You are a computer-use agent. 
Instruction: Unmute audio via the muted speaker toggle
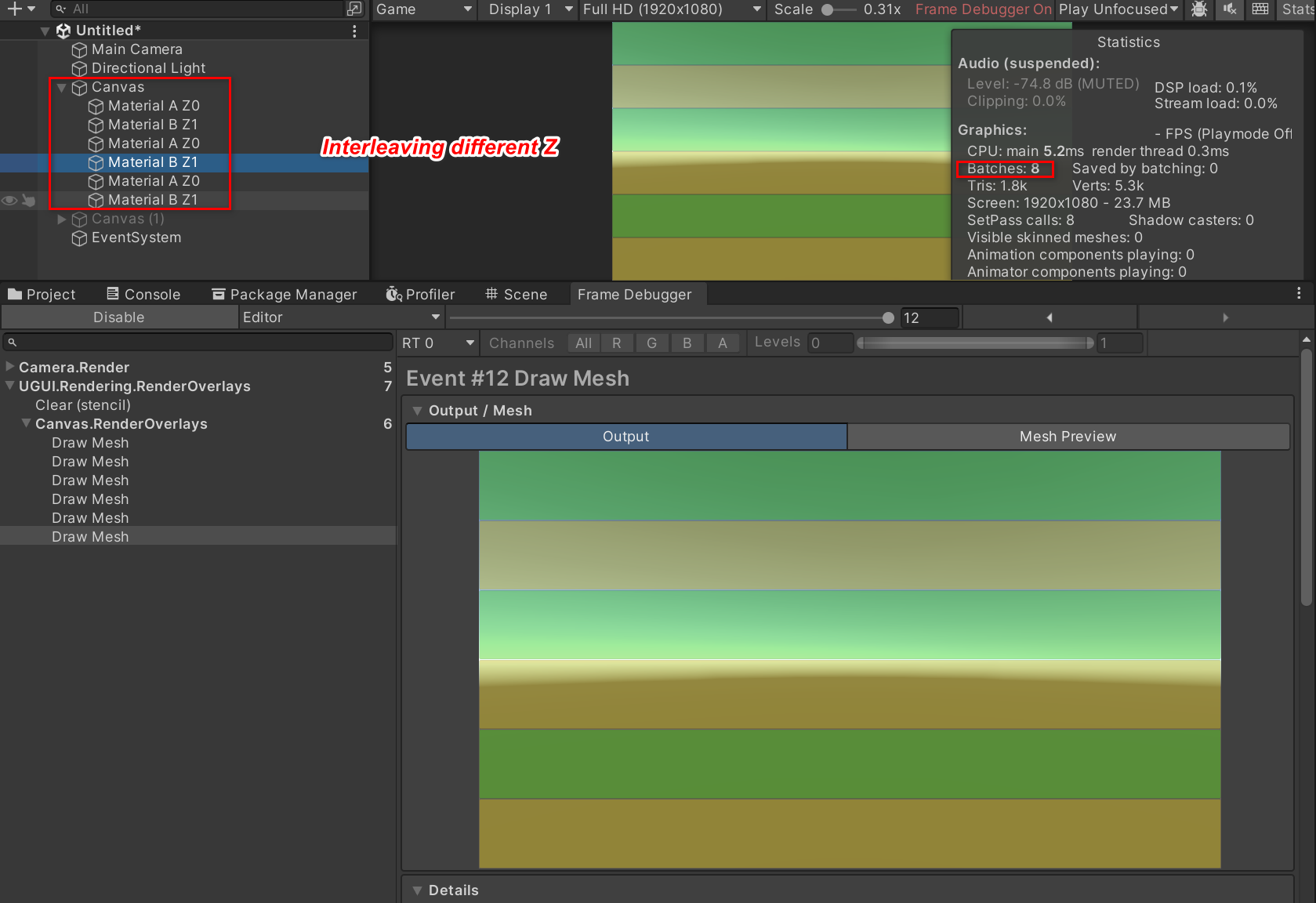[1229, 9]
